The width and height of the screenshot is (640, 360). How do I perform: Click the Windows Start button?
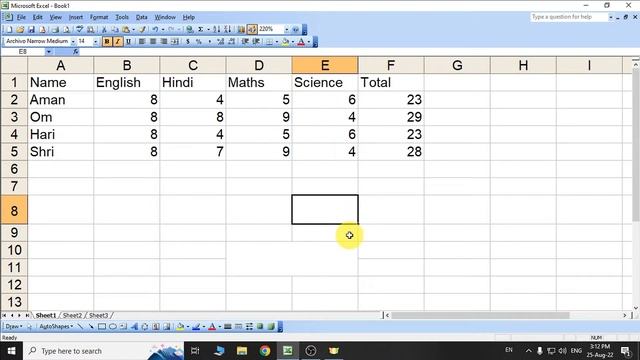point(11,351)
